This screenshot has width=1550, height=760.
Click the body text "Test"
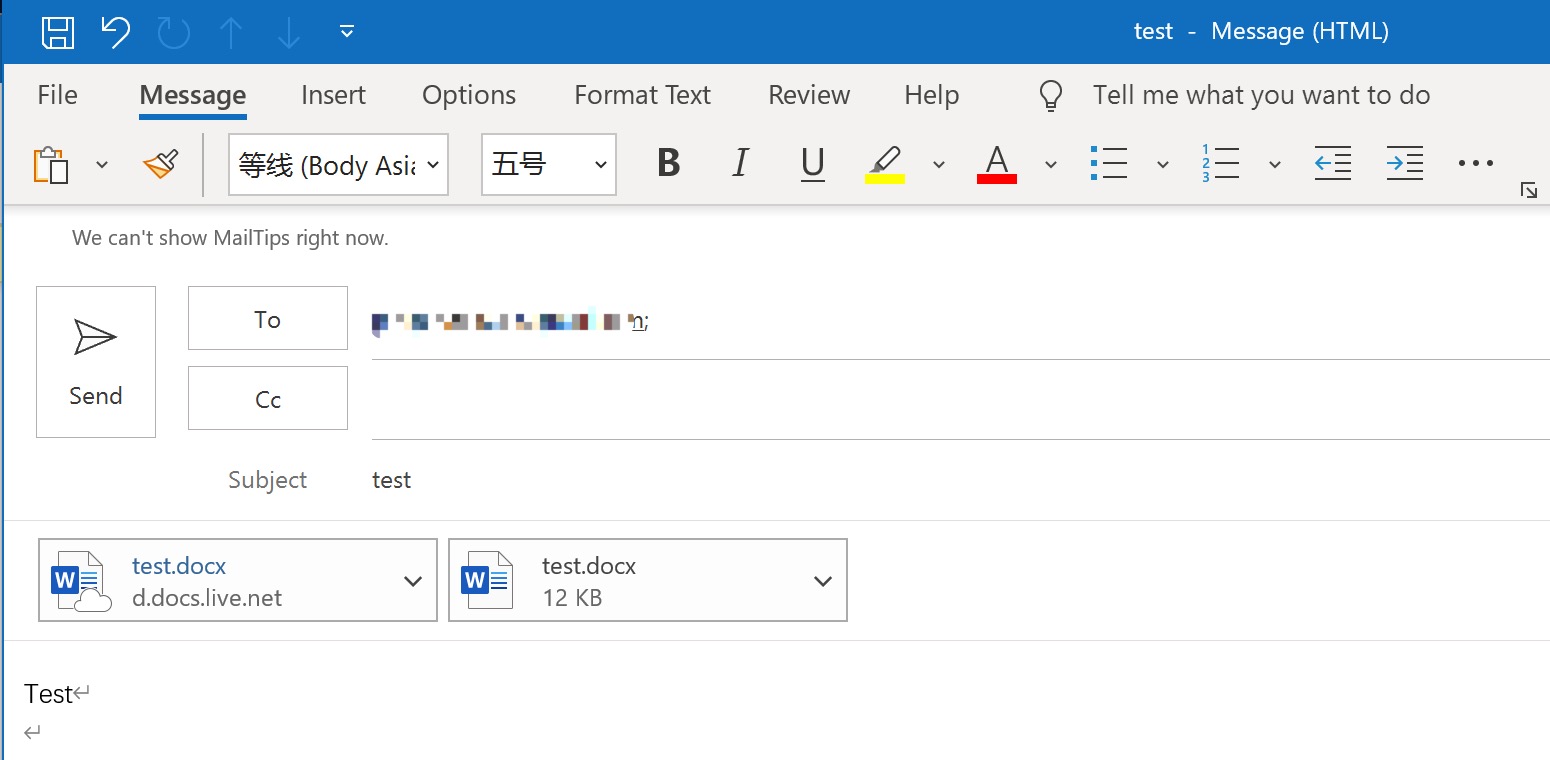[49, 694]
